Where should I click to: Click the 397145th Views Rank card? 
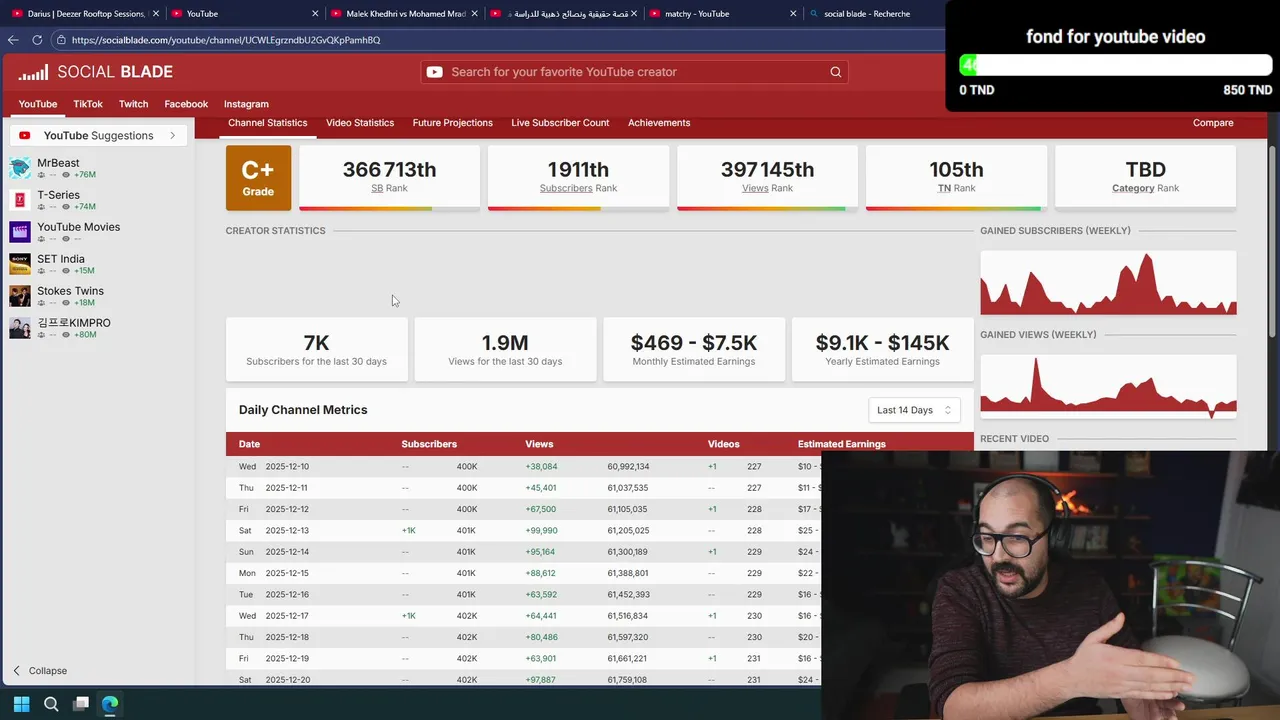point(767,178)
